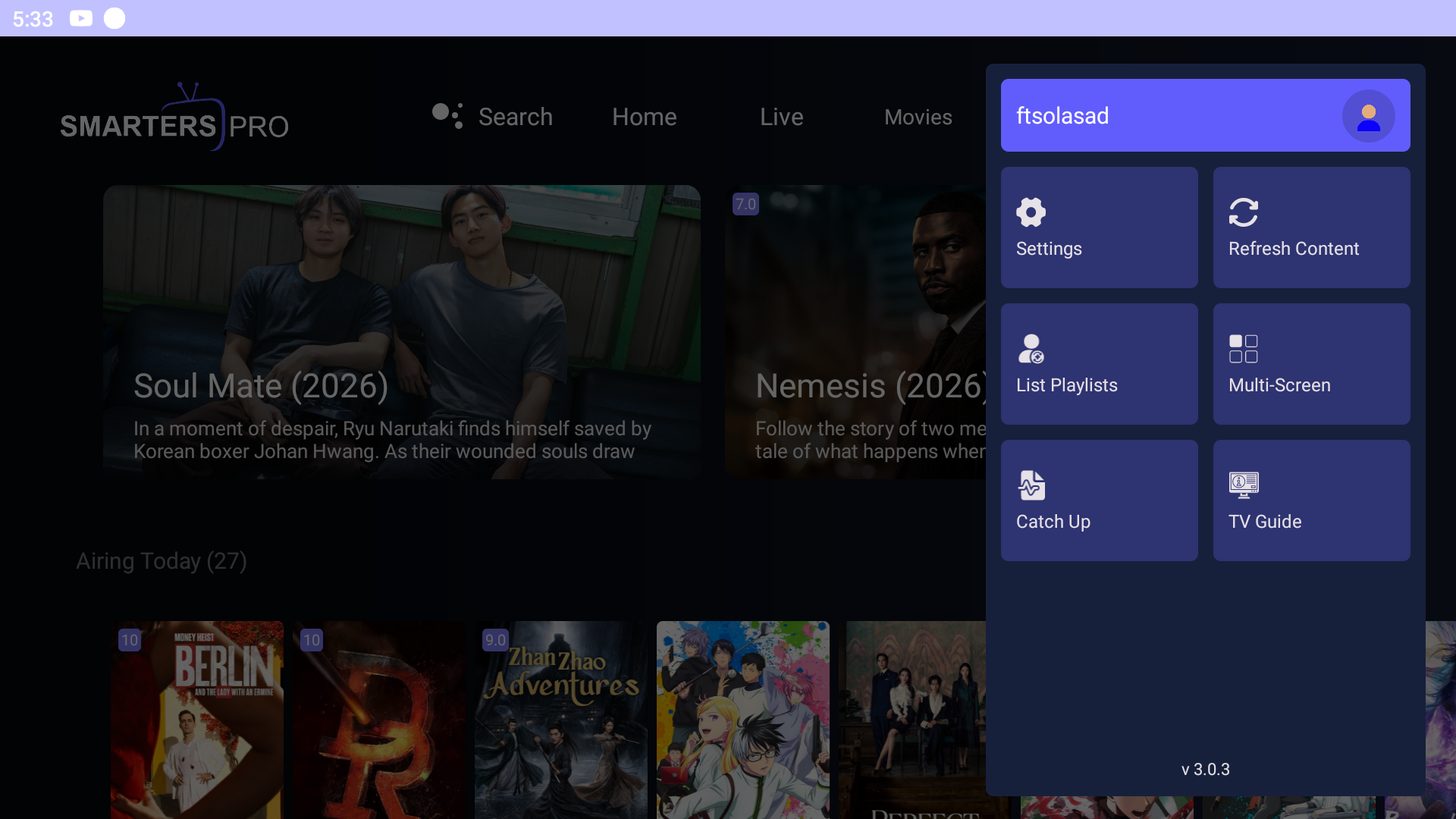The image size is (1456, 819).
Task: Click the Search assistant dots icon
Action: tap(447, 115)
